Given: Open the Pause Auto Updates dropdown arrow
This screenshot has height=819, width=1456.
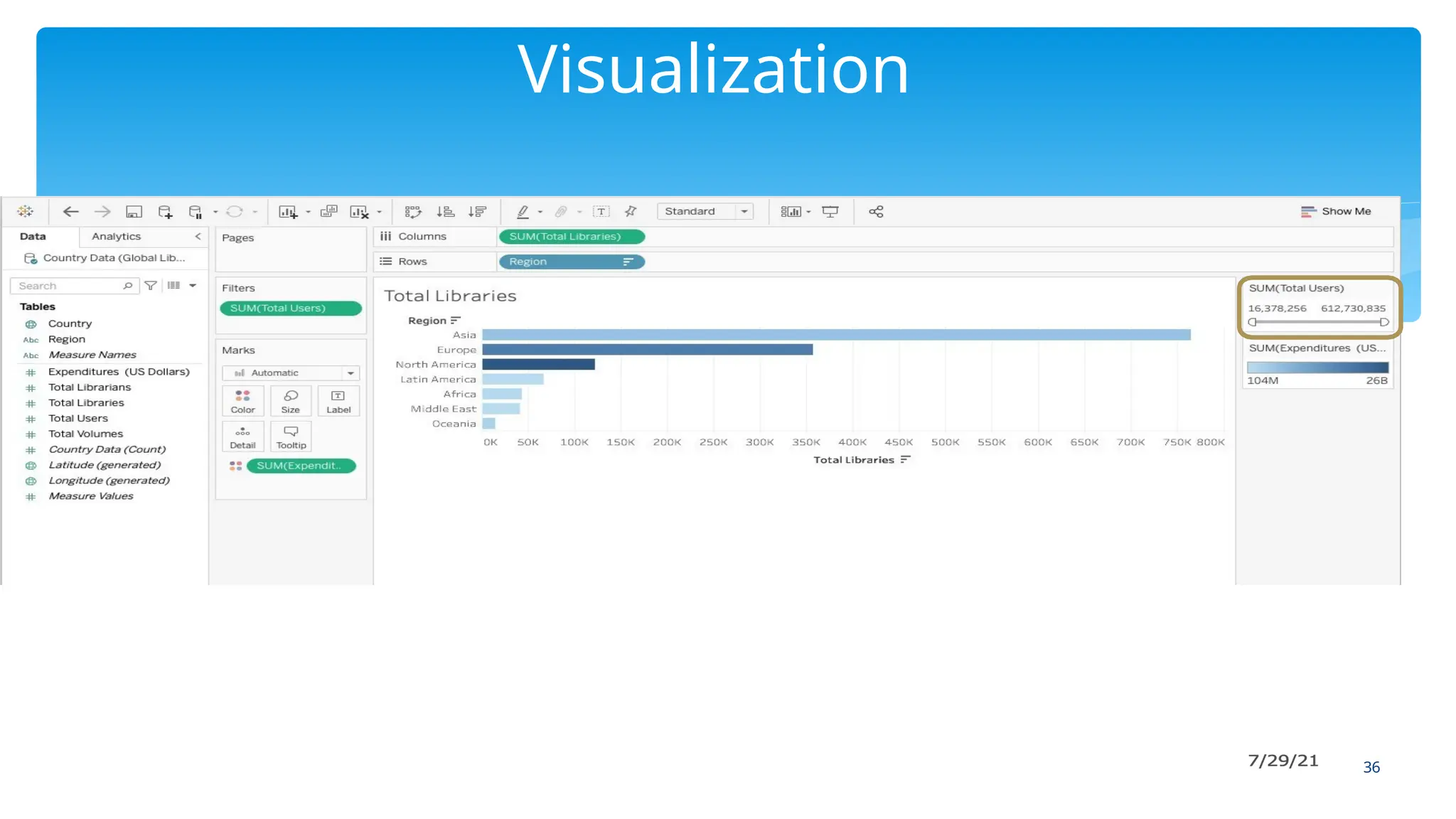Looking at the screenshot, I should point(215,212).
